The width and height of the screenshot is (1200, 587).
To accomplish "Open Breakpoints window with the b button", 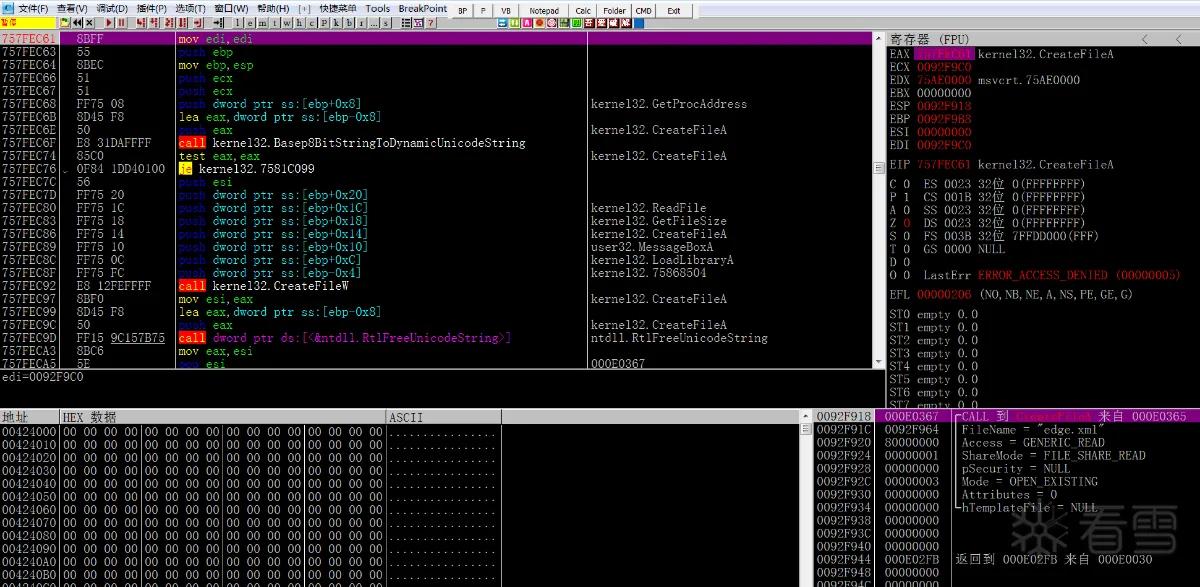I will [x=347, y=22].
